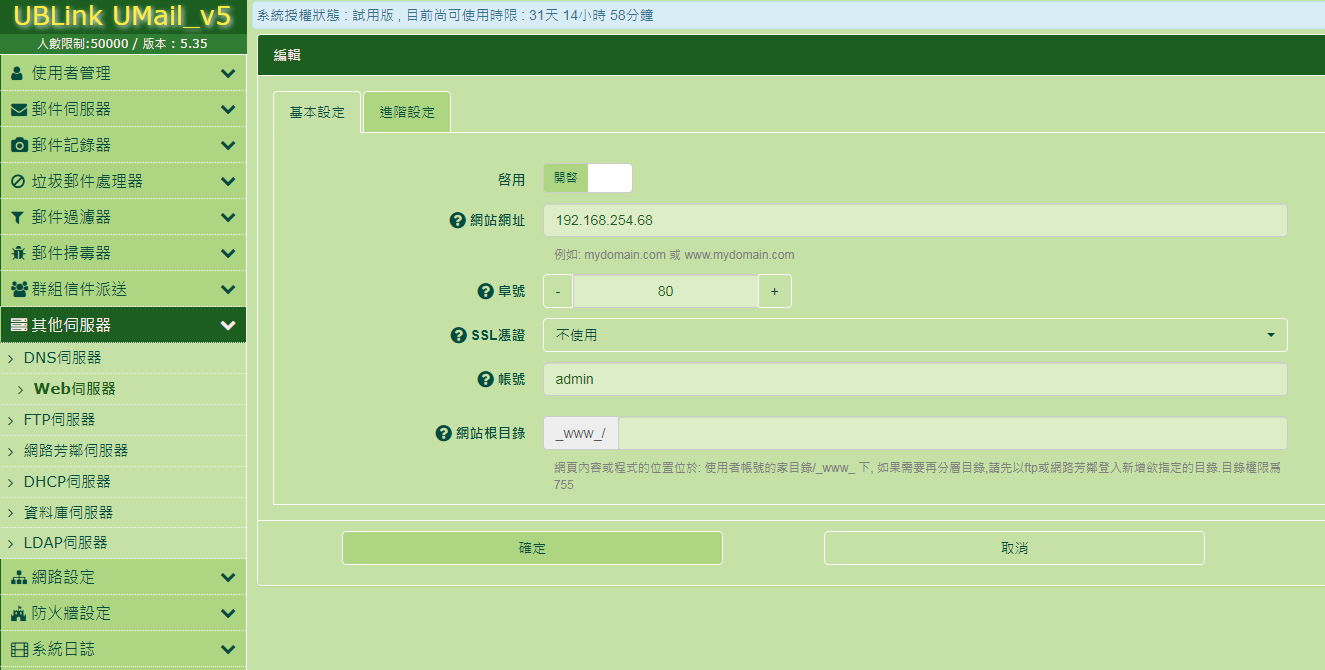The width and height of the screenshot is (1325, 670).
Task: Click the camera icon for 郵件記錄器
Action: tap(18, 145)
